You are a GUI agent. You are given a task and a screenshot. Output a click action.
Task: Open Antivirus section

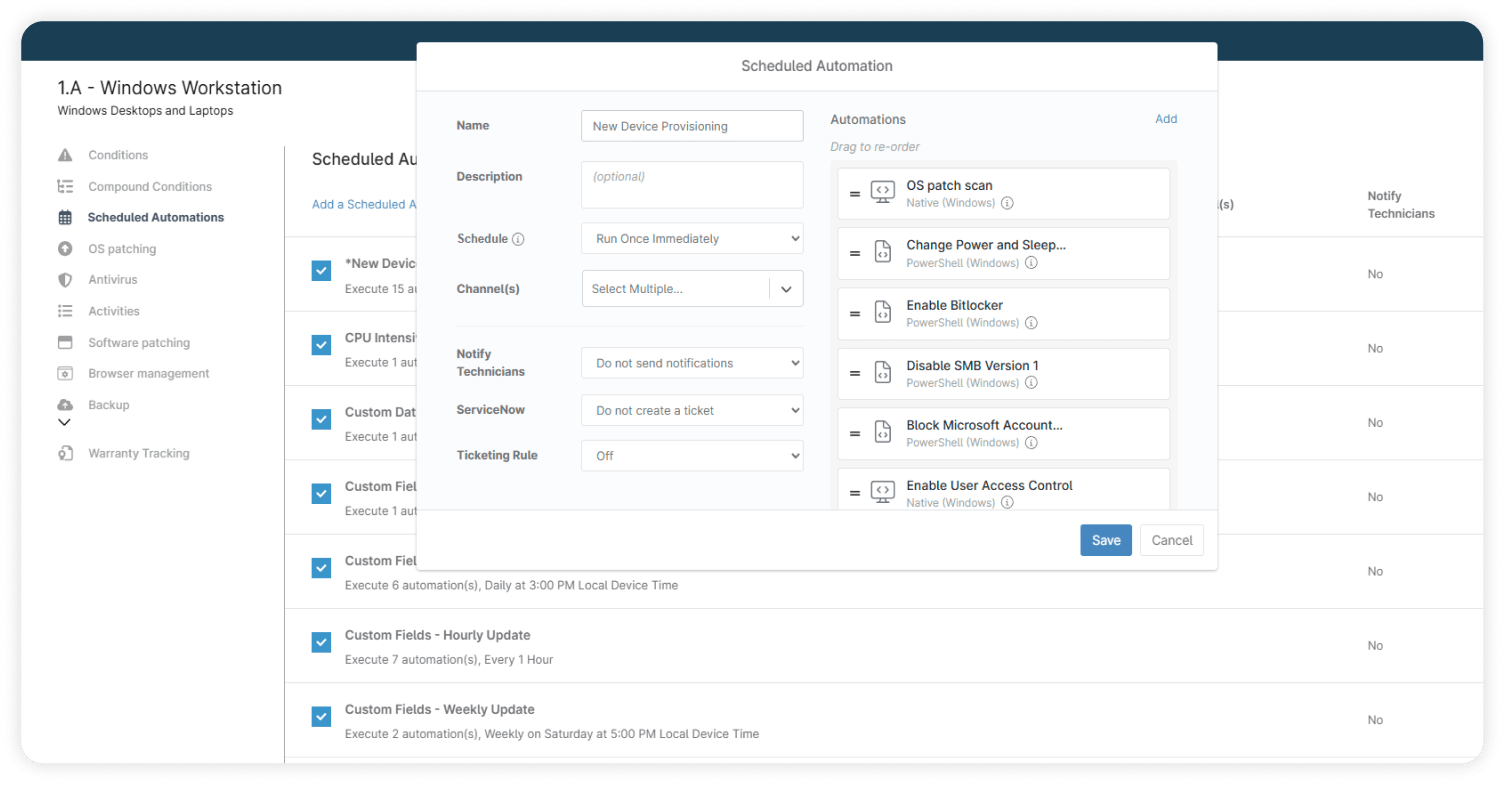[113, 280]
